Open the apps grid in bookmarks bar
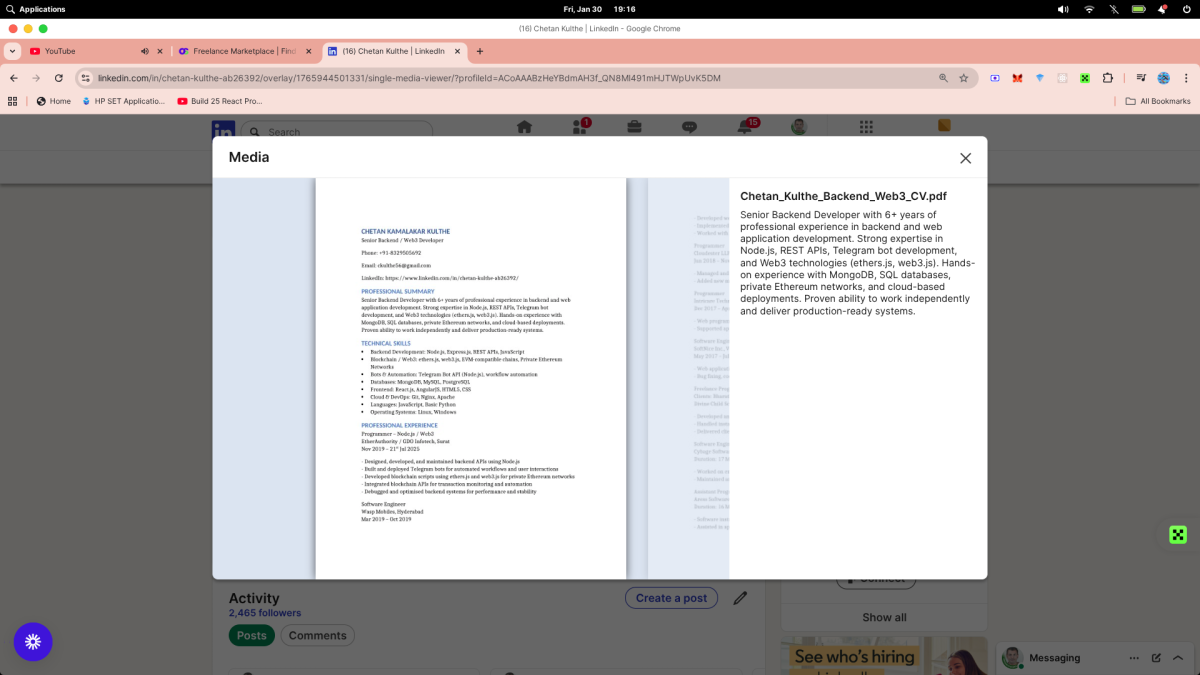 point(13,101)
